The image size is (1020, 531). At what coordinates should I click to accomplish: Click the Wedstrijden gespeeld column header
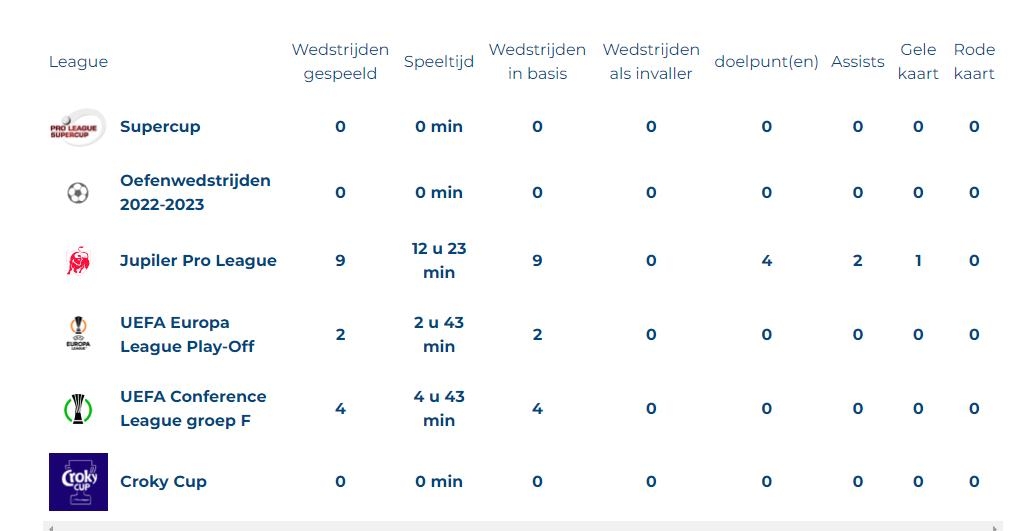coord(340,62)
